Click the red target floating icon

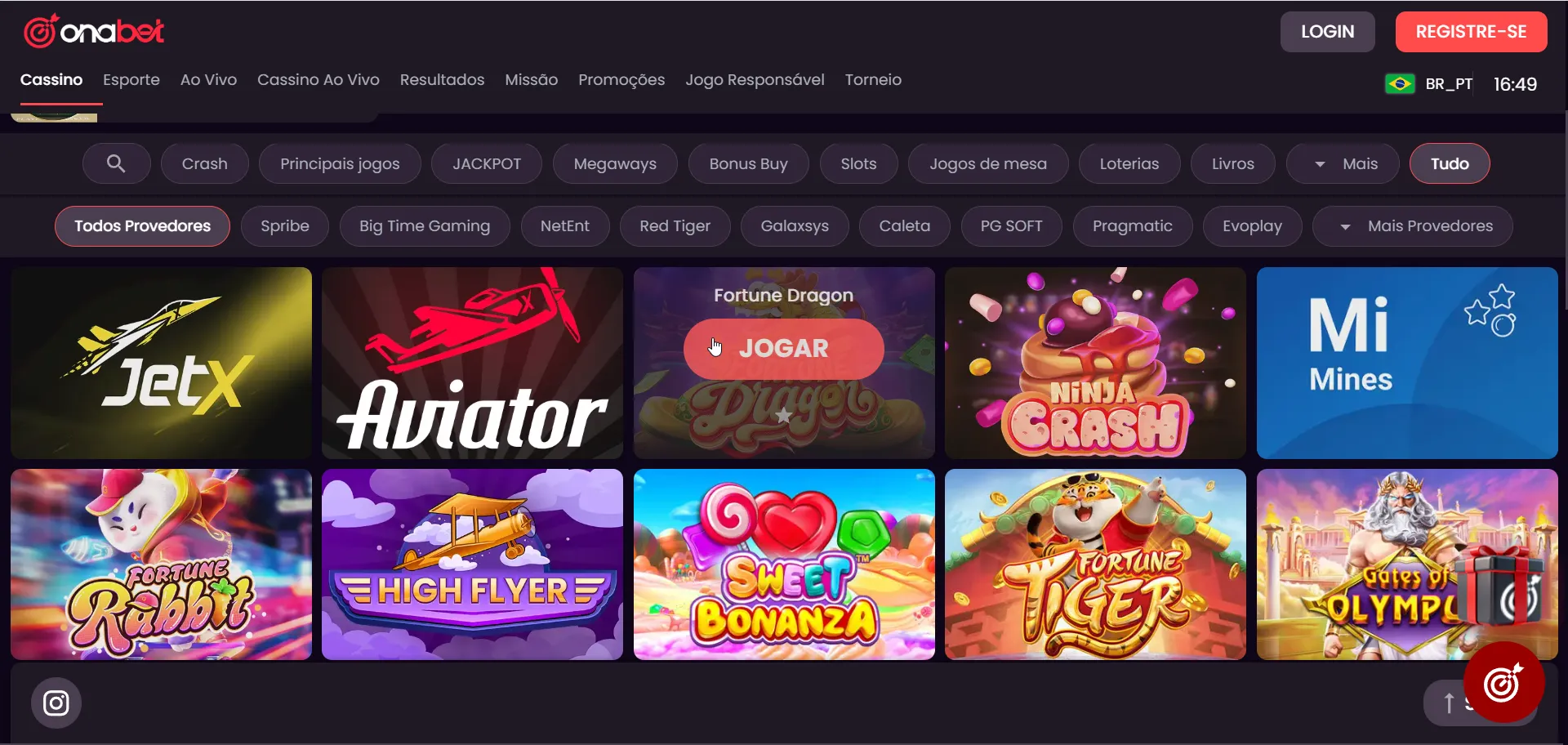pyautogui.click(x=1503, y=682)
